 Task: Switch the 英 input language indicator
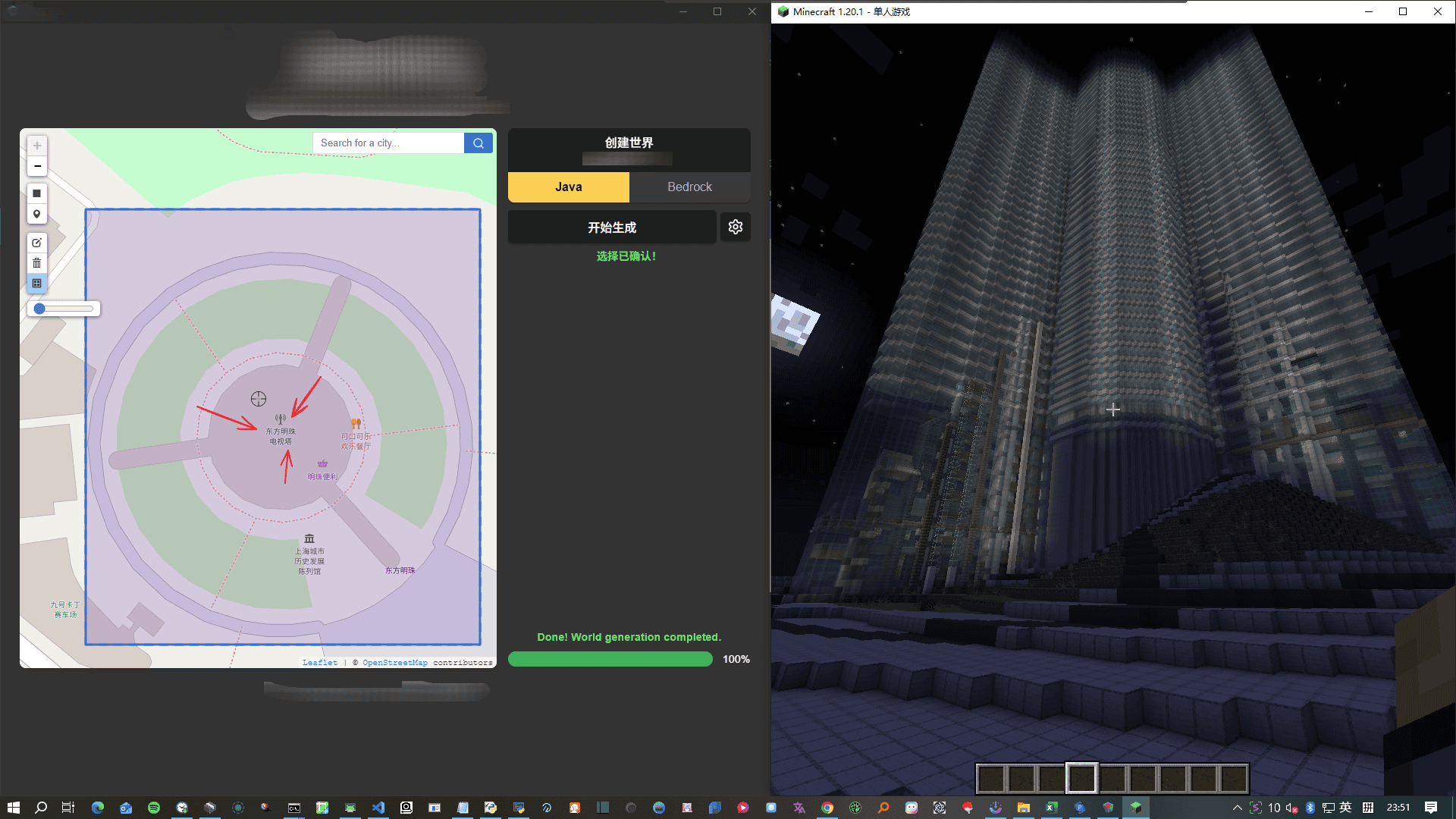1346,808
